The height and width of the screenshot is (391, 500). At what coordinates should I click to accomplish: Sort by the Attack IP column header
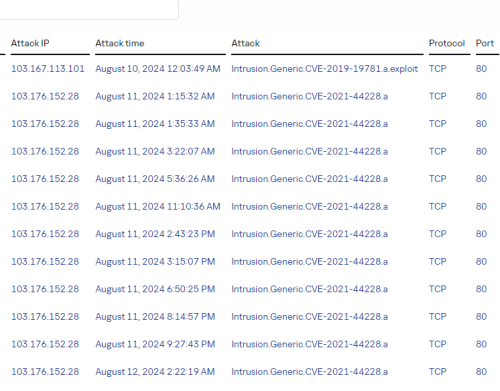(x=30, y=43)
